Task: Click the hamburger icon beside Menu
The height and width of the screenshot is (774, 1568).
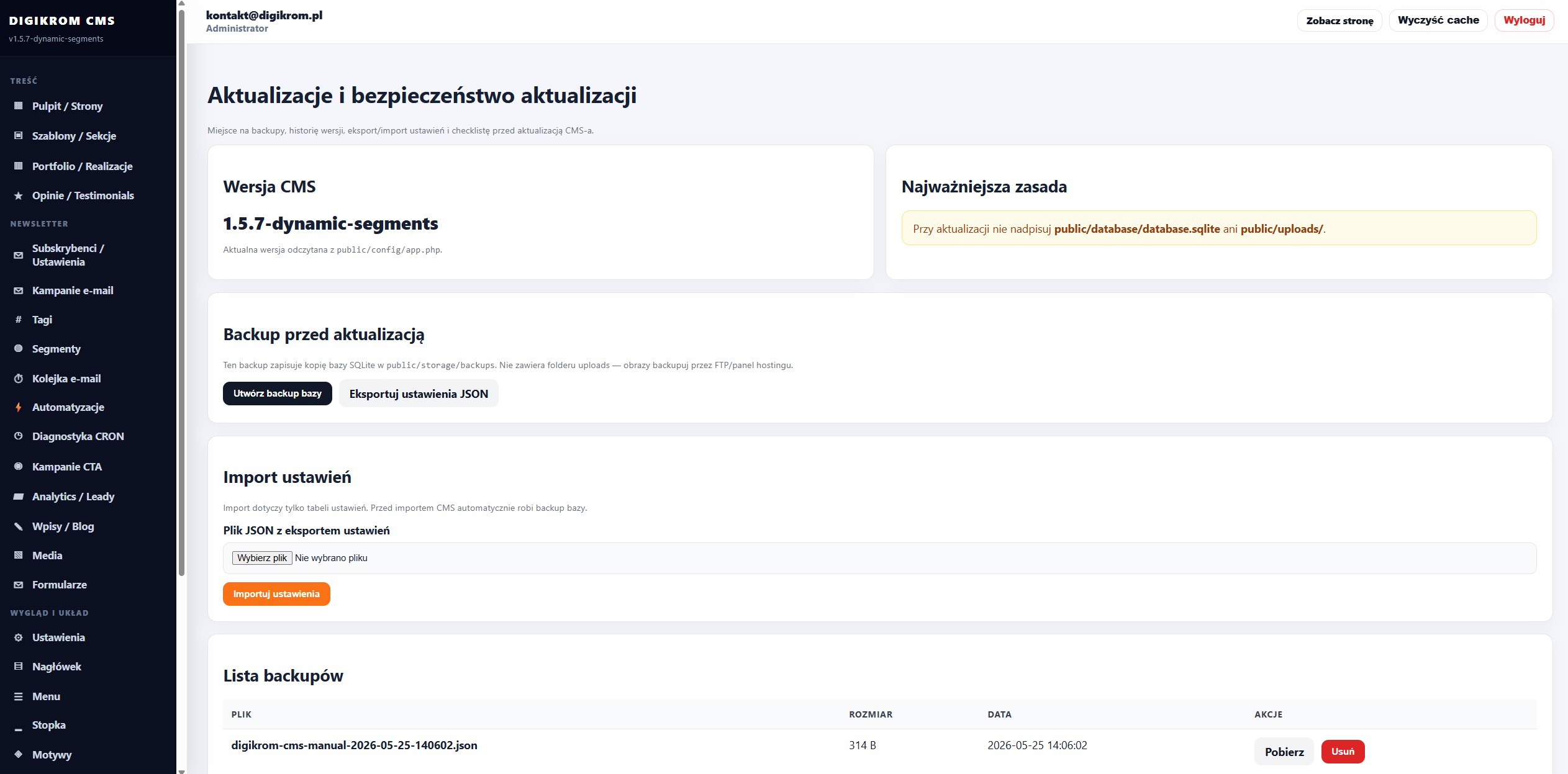Action: coord(19,696)
